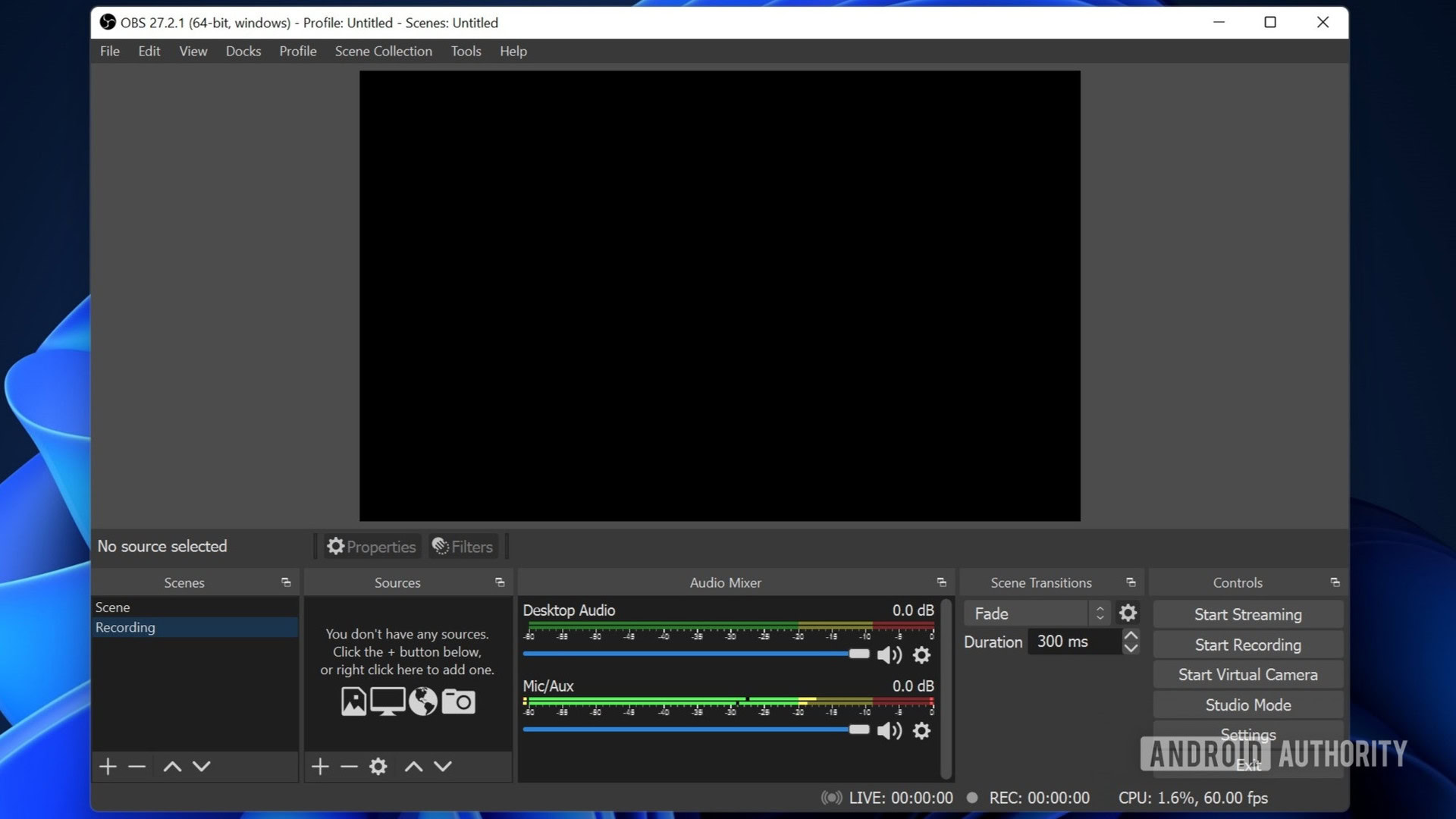1456x819 pixels.
Task: Move the selected scene down in Scenes panel
Action: 201,767
